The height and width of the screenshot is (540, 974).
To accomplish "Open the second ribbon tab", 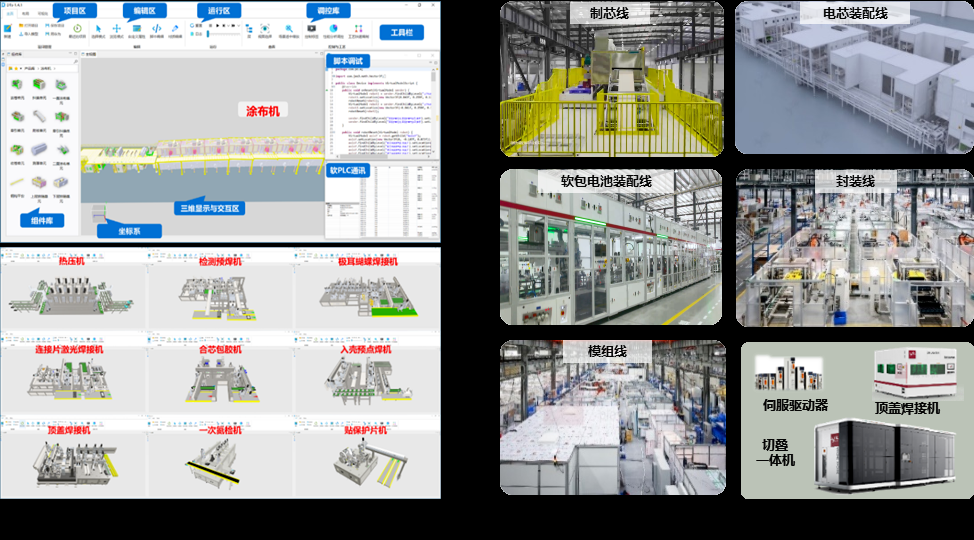I will (x=25, y=13).
